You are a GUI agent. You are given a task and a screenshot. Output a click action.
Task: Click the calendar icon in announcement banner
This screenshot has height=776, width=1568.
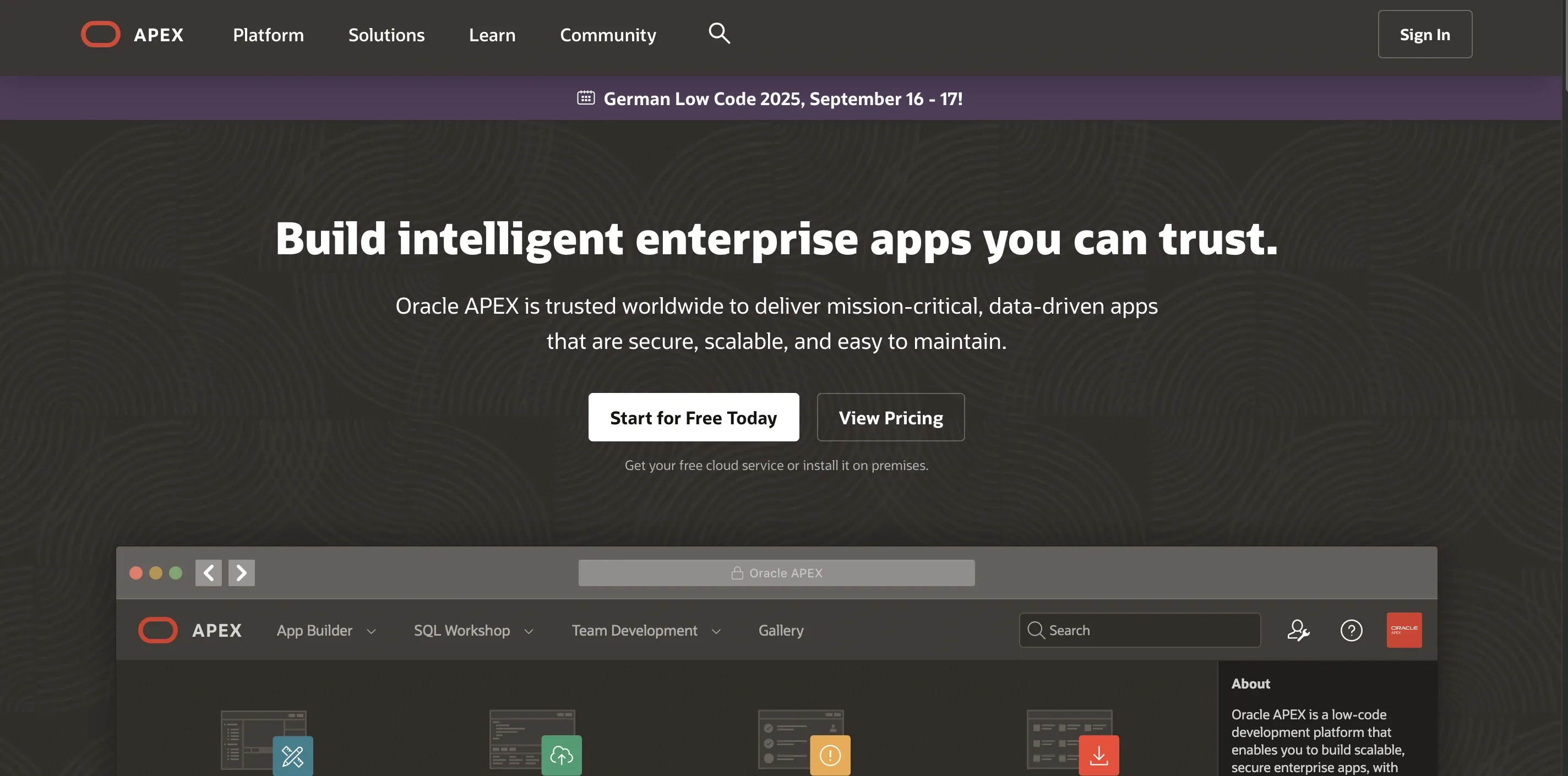pos(586,97)
